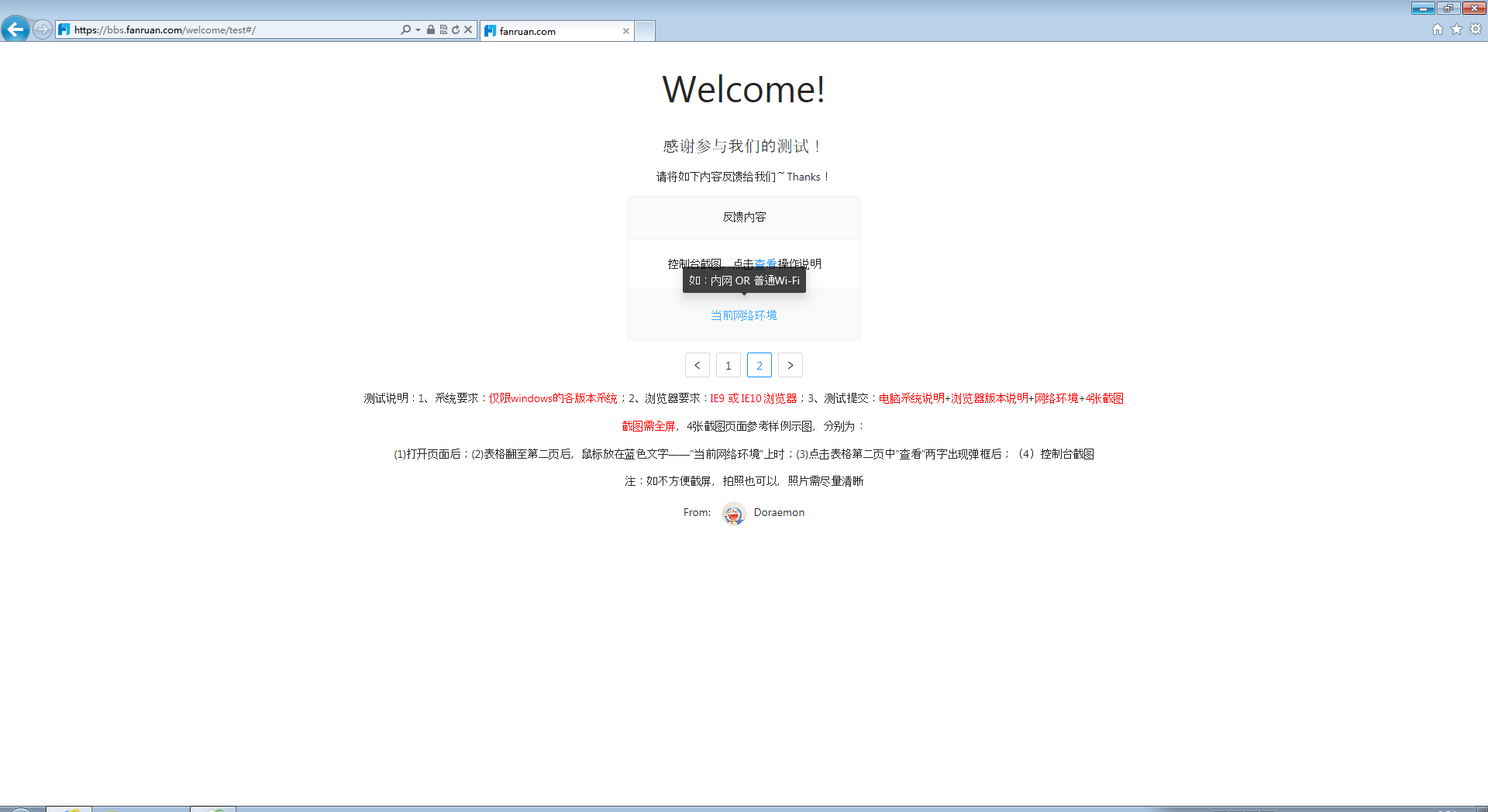Go to the browser Home page icon
This screenshot has height=812, width=1488.
pos(1438,29)
